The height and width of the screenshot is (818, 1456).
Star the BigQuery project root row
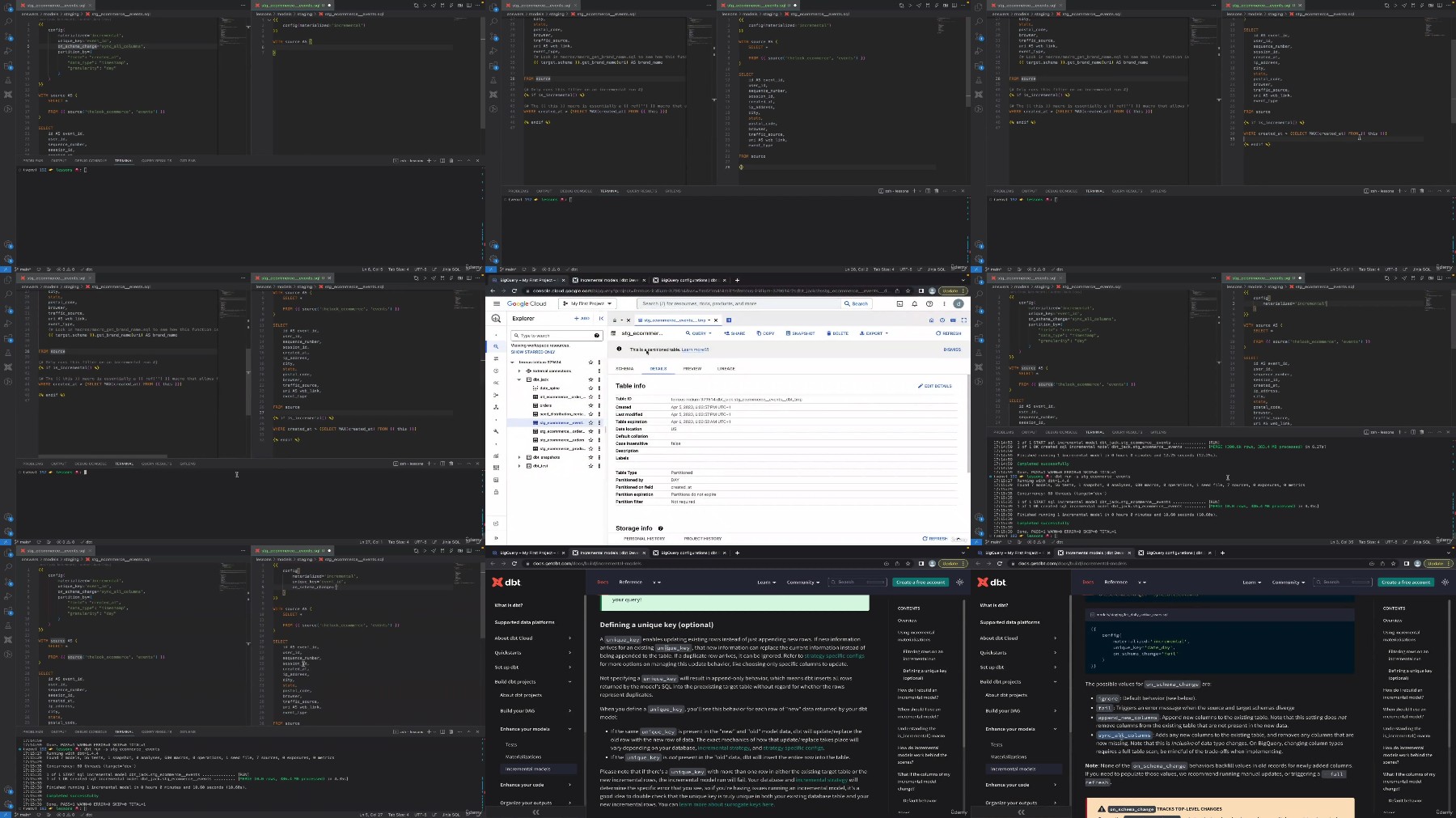point(590,362)
